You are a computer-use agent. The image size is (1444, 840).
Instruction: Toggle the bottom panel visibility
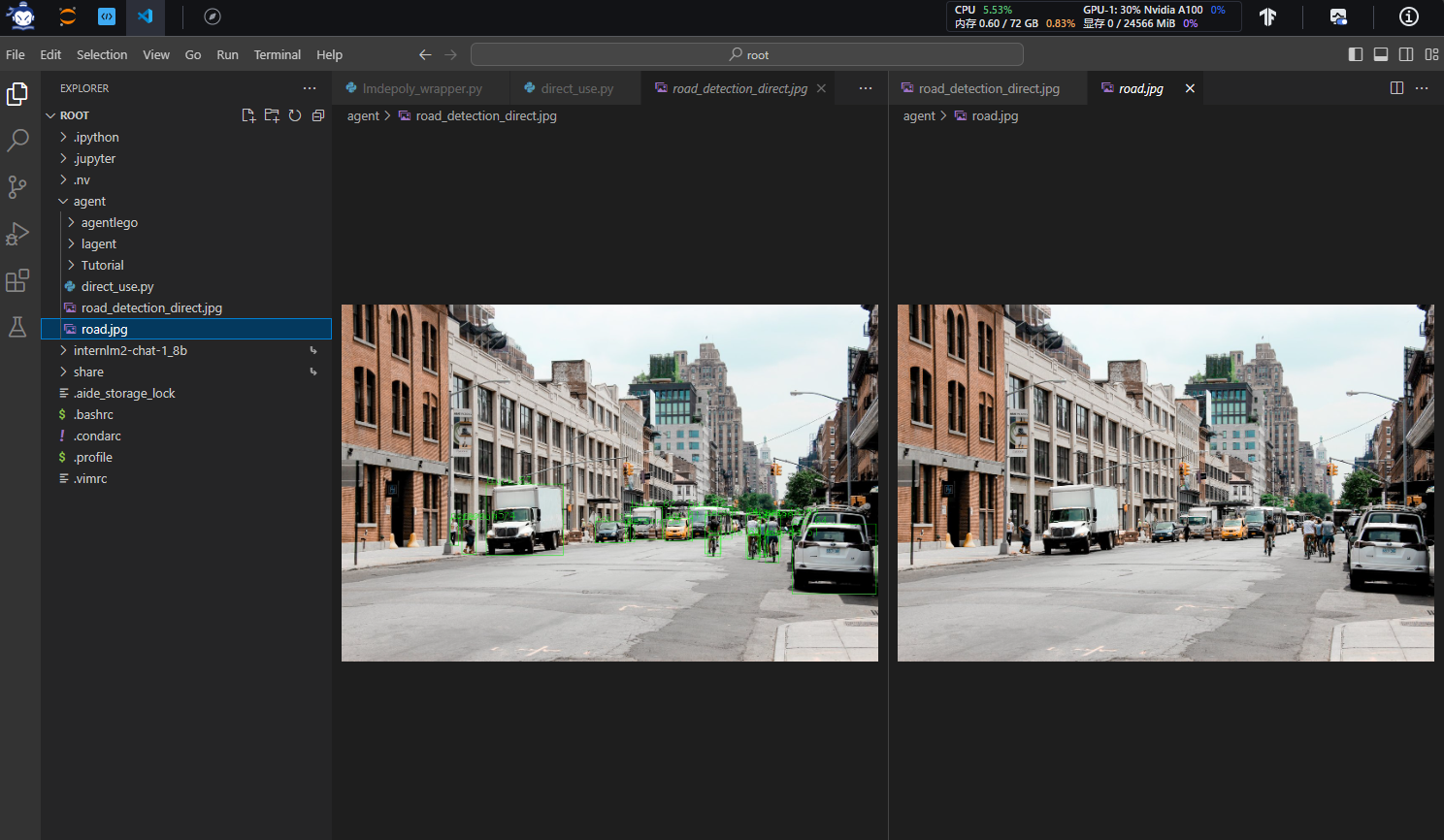pyautogui.click(x=1381, y=54)
